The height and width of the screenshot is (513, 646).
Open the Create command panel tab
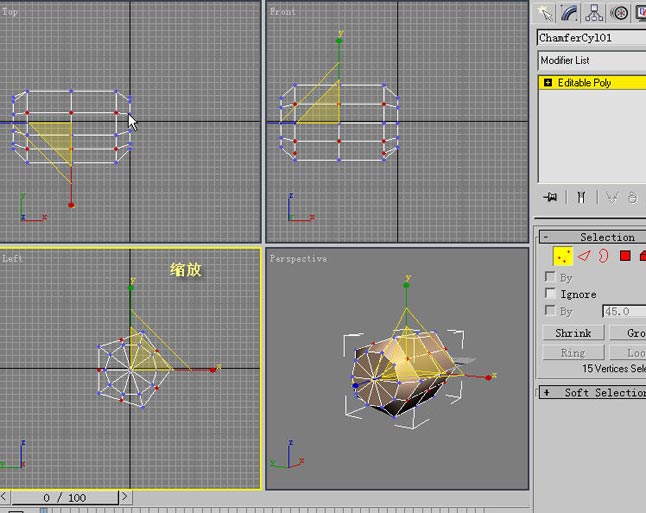pyautogui.click(x=545, y=14)
